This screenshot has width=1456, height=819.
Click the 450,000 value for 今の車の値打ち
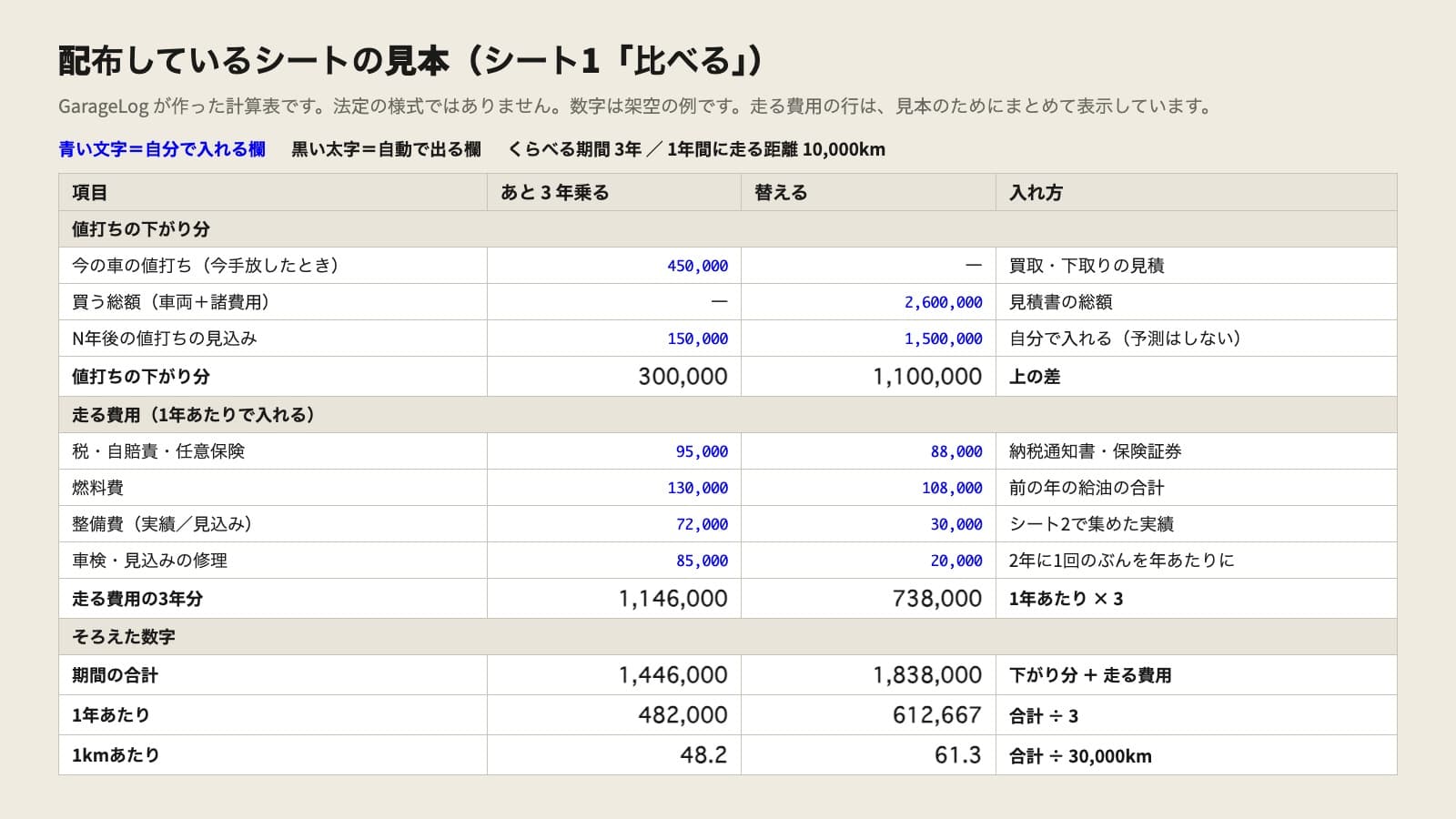(x=697, y=266)
